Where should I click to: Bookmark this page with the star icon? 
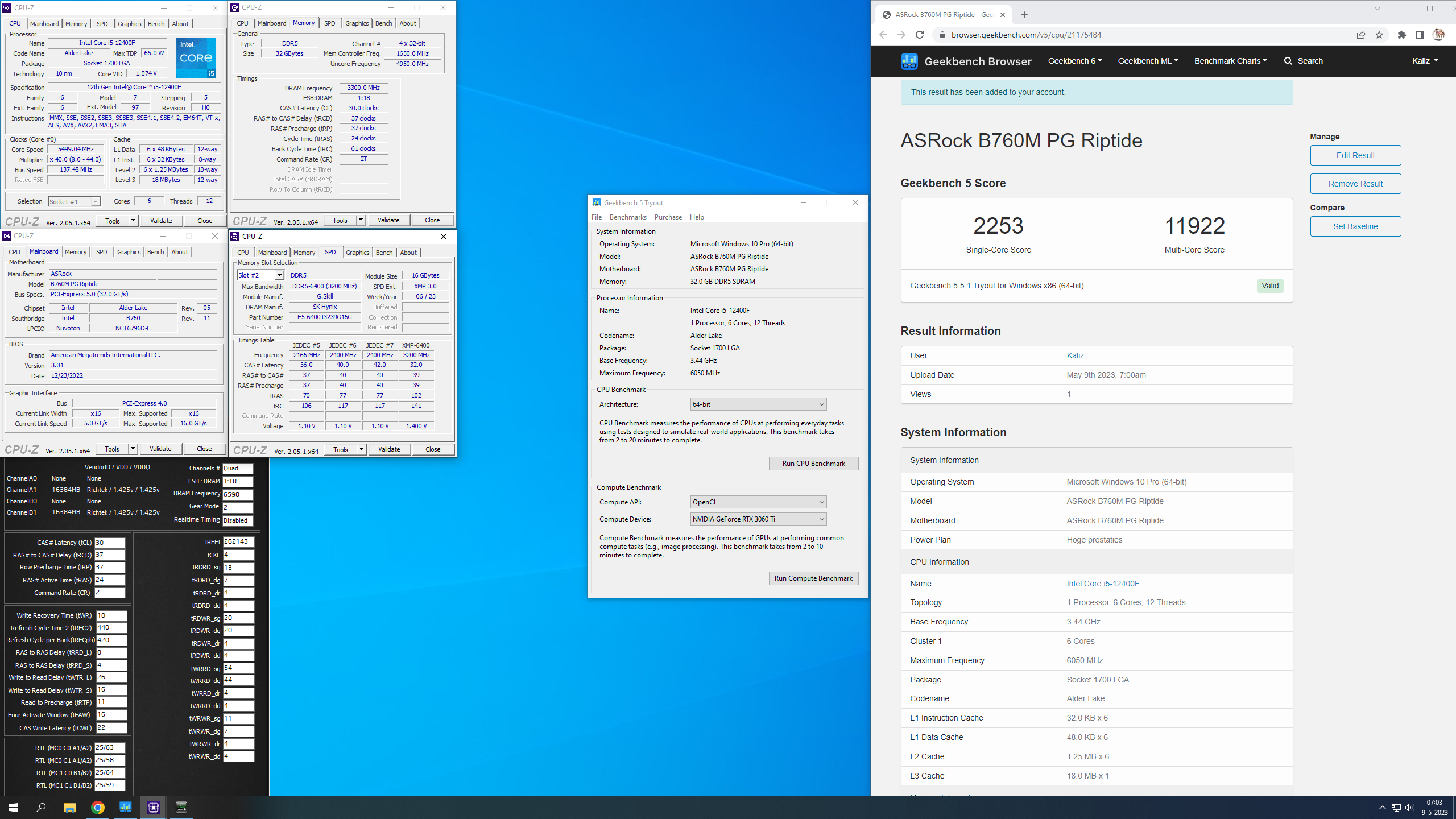pos(1379,35)
